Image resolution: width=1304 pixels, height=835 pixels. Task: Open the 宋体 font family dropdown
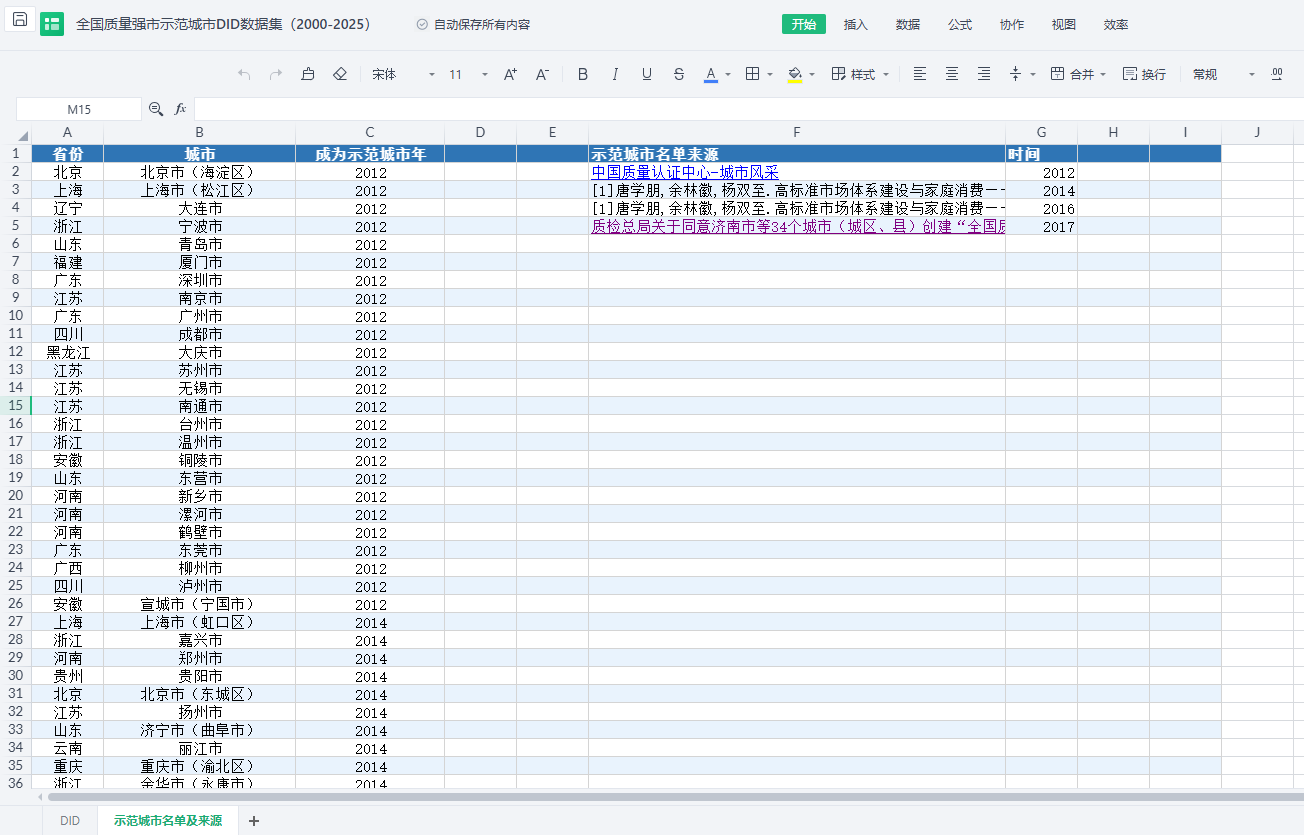403,74
